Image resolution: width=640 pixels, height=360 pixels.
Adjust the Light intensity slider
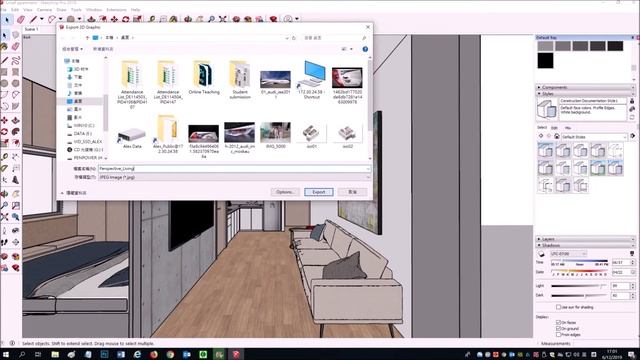(579, 286)
